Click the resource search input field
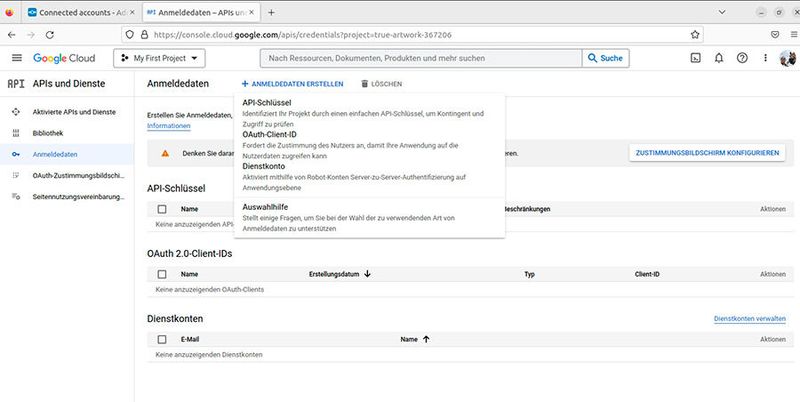 421,58
